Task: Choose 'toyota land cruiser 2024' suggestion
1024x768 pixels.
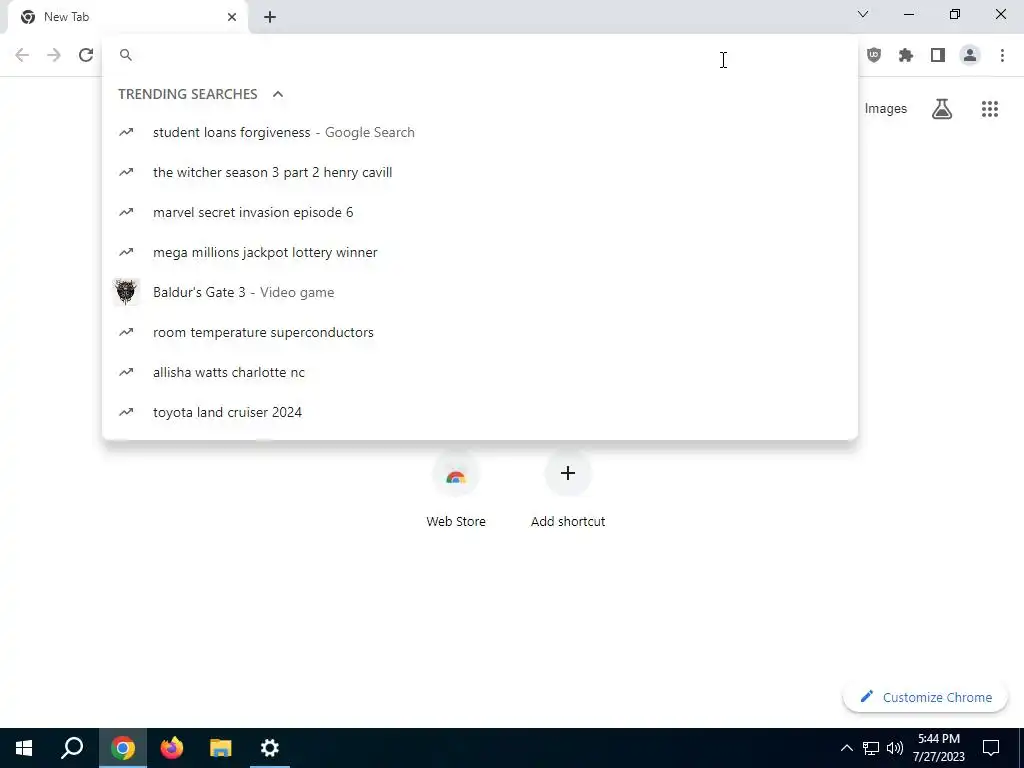Action: click(x=480, y=412)
